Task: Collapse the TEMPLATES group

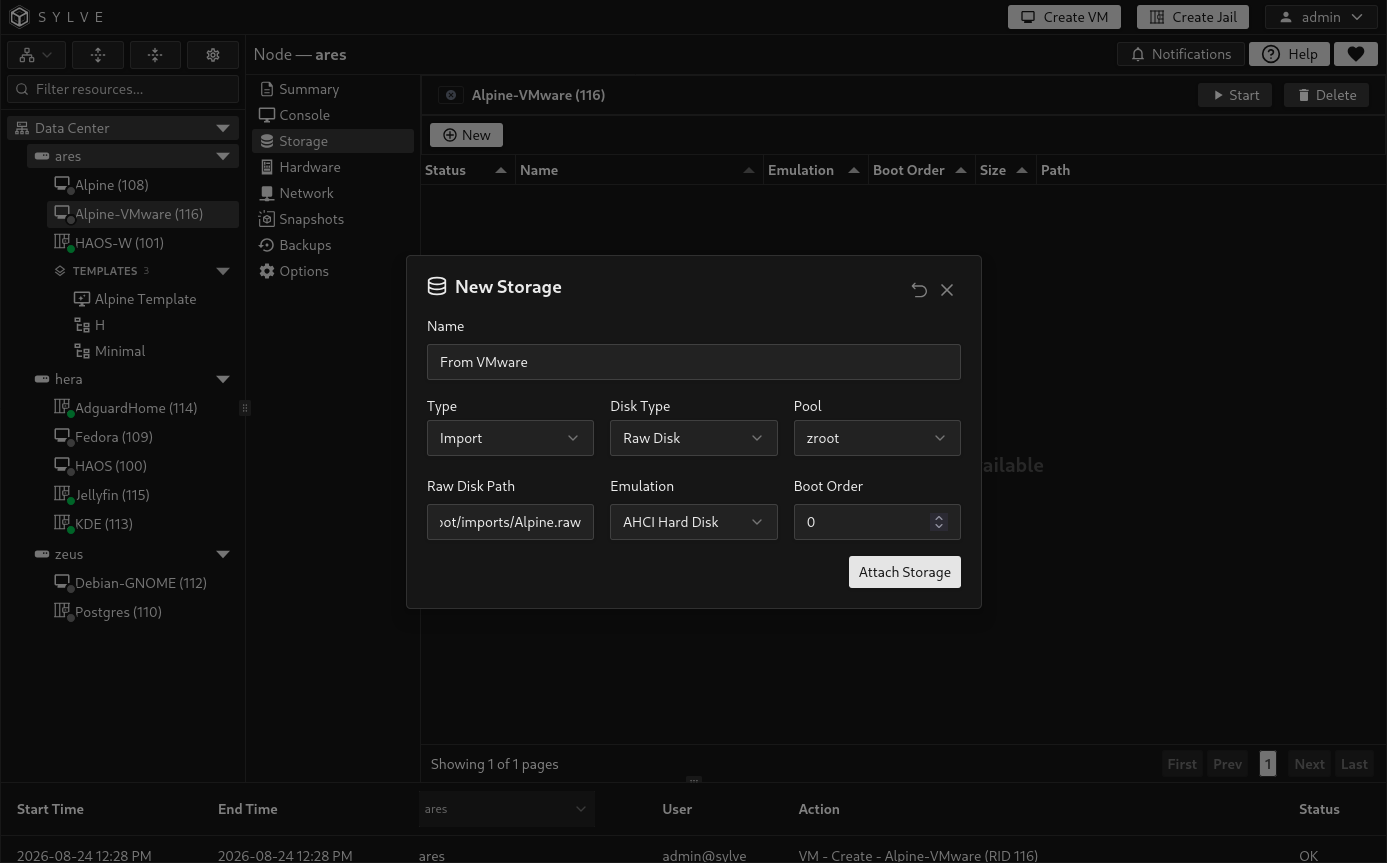Action: tap(223, 271)
